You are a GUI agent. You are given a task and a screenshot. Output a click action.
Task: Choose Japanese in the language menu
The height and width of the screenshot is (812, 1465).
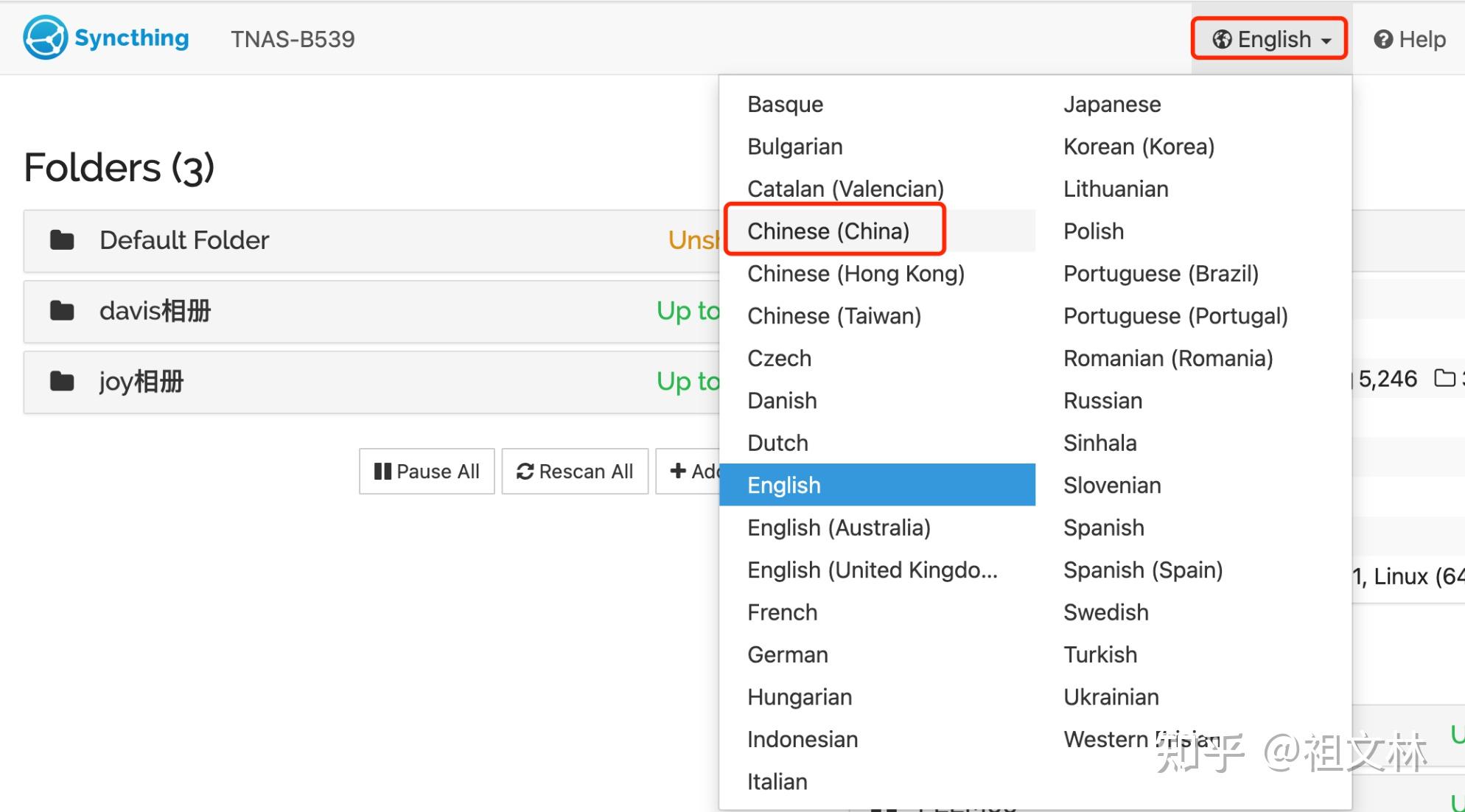click(x=1112, y=105)
